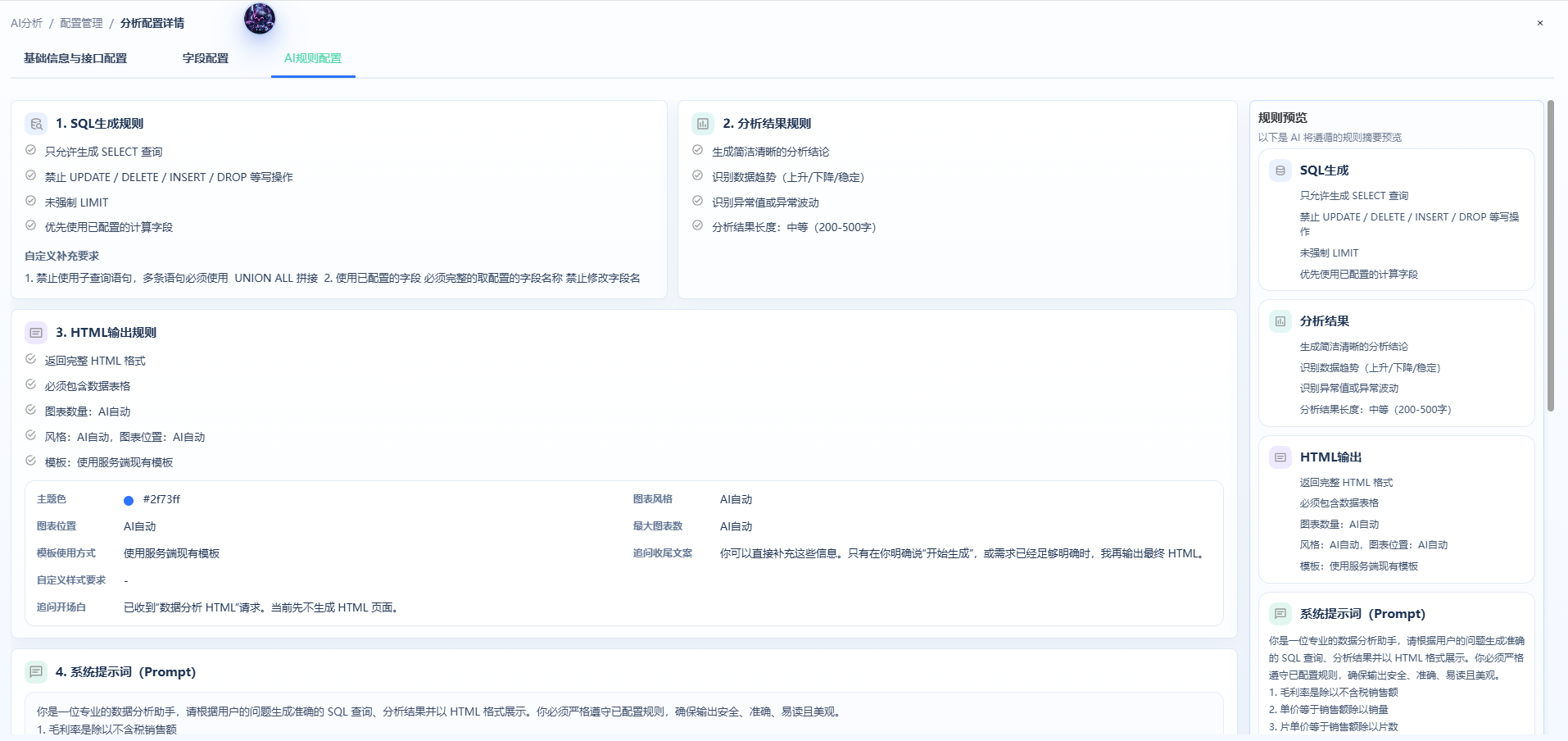Click the 系统提示词 Prompt section icon
Image resolution: width=1568 pixels, height=741 pixels.
pyautogui.click(x=36, y=672)
